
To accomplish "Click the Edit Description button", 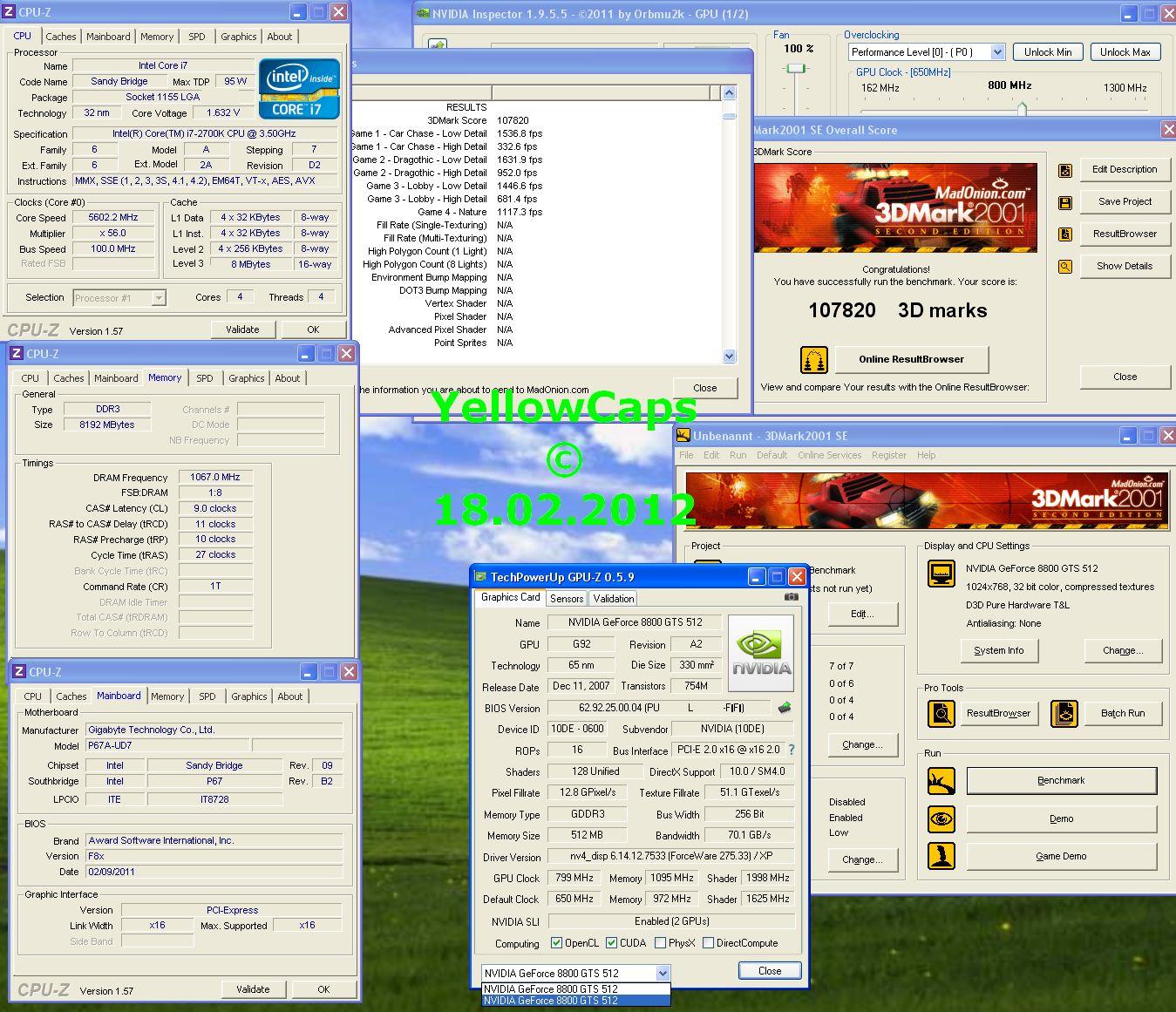I will coord(1125,170).
